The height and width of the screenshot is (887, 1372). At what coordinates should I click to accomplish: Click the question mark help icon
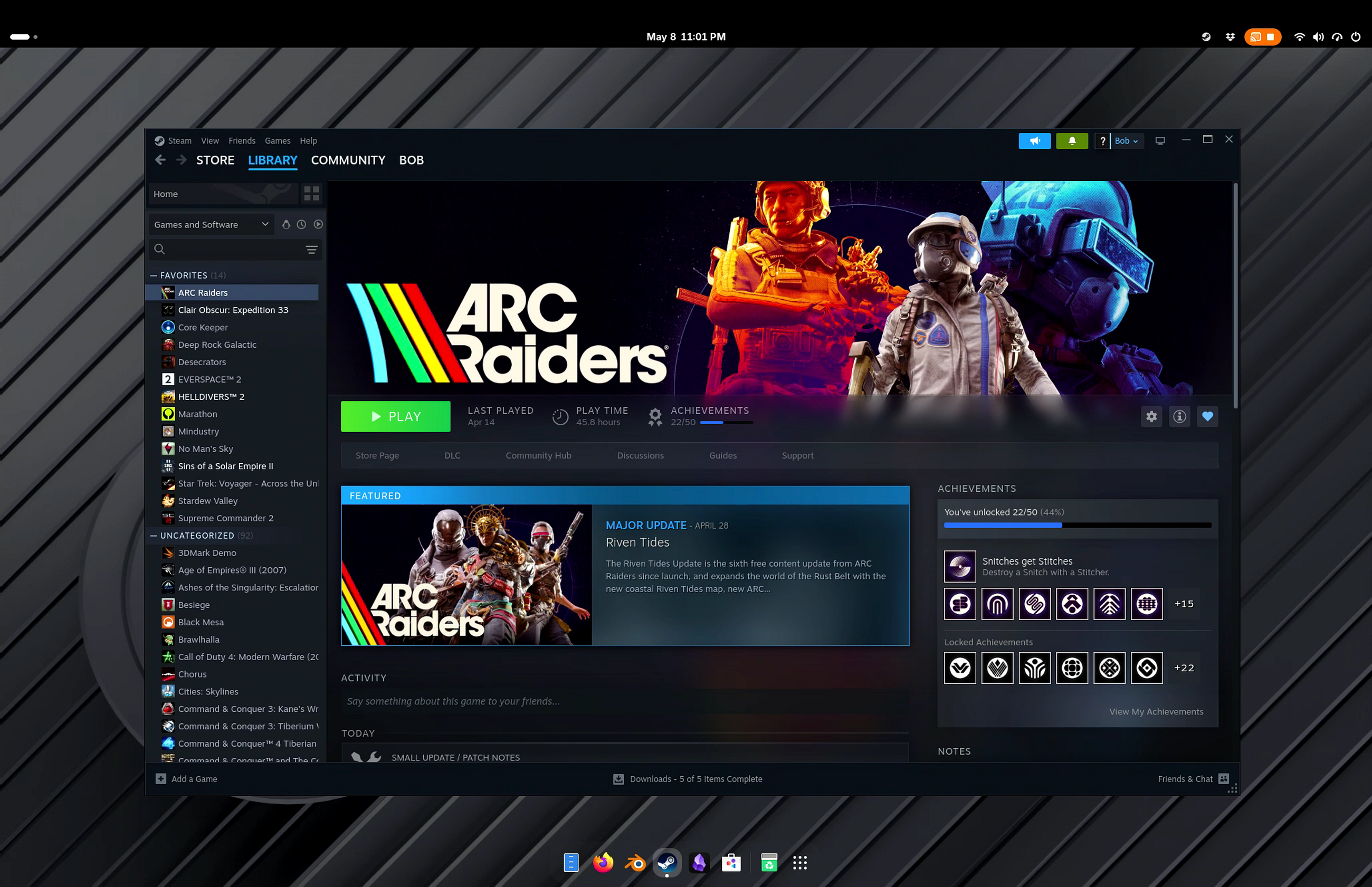tap(1102, 141)
